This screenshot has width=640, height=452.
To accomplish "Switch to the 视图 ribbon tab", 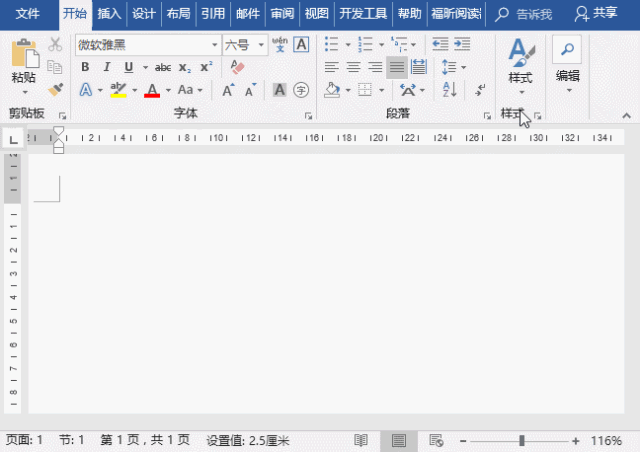I will pos(316,14).
